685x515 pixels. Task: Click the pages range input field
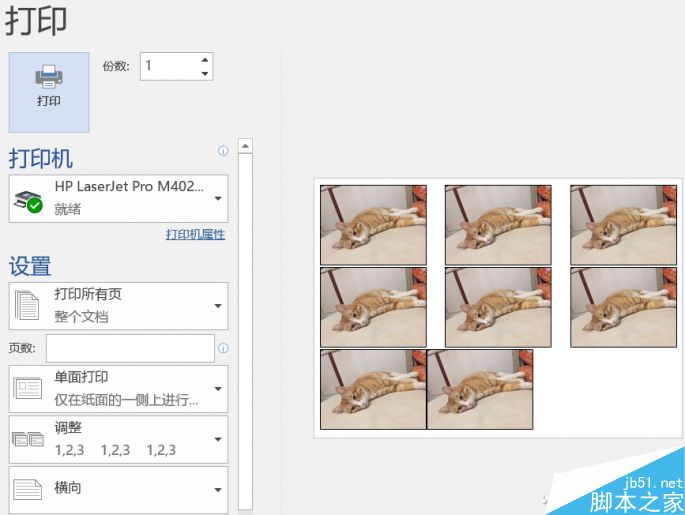tap(130, 348)
